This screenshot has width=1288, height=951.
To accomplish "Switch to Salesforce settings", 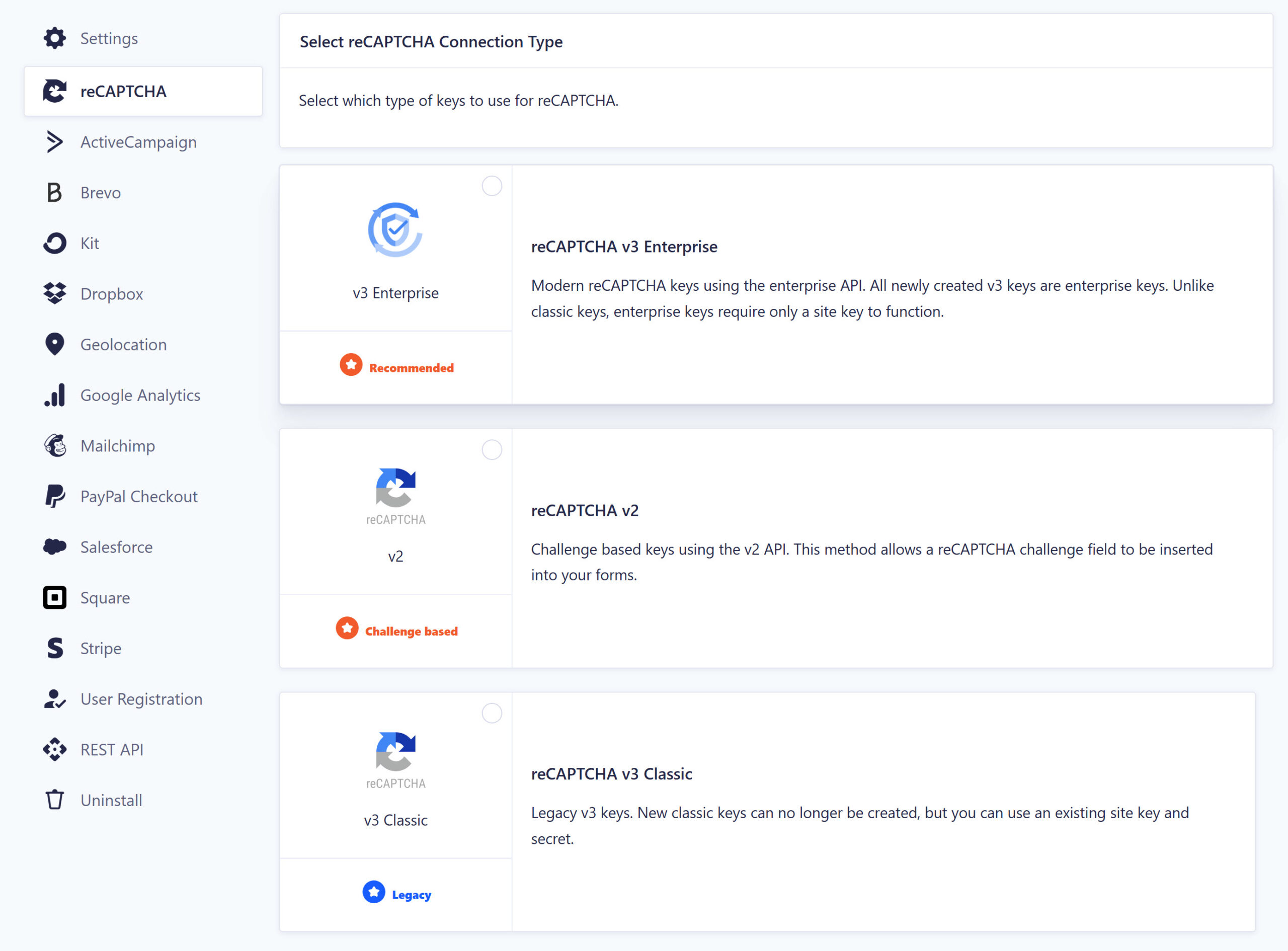I will tap(143, 547).
